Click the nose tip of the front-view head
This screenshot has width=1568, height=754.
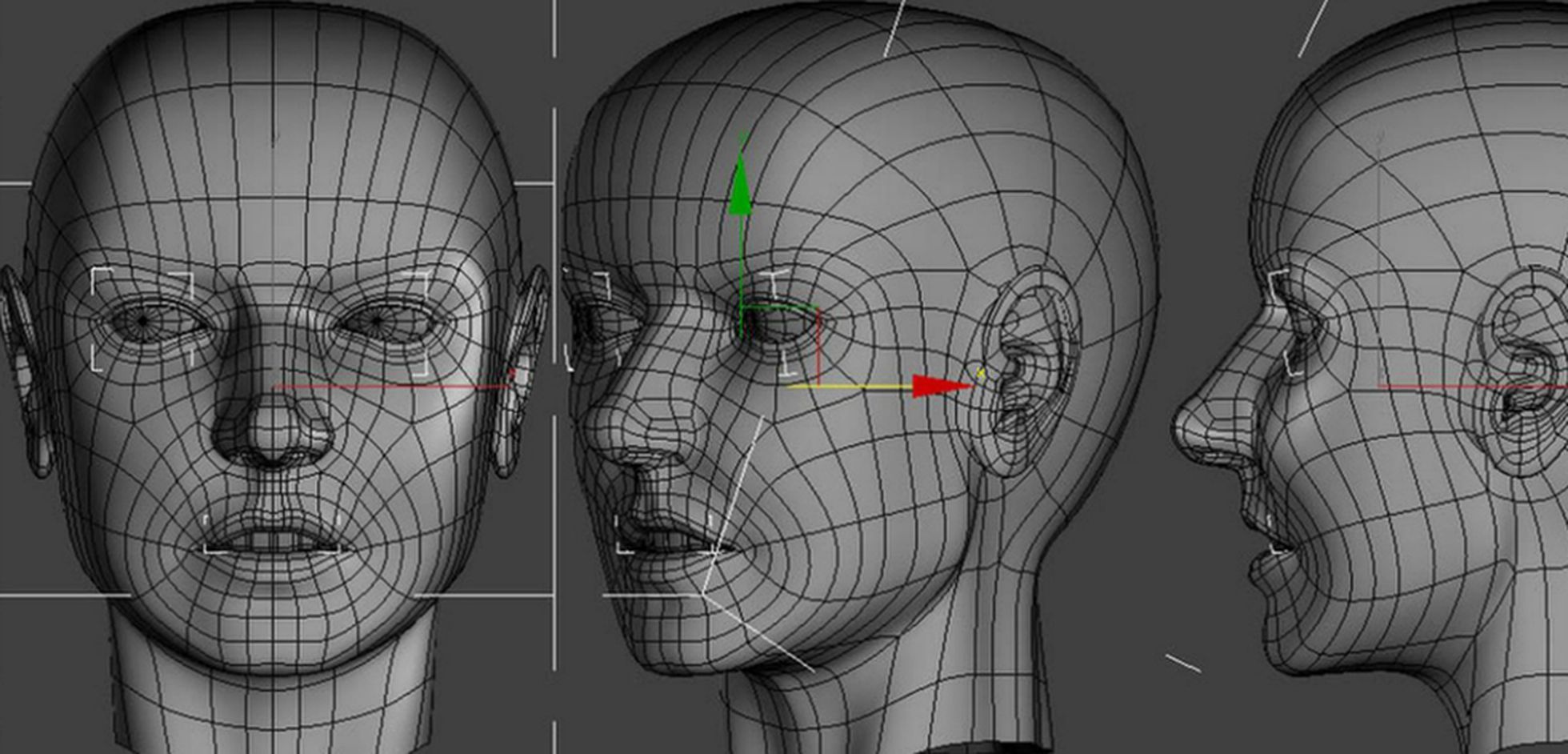(272, 436)
